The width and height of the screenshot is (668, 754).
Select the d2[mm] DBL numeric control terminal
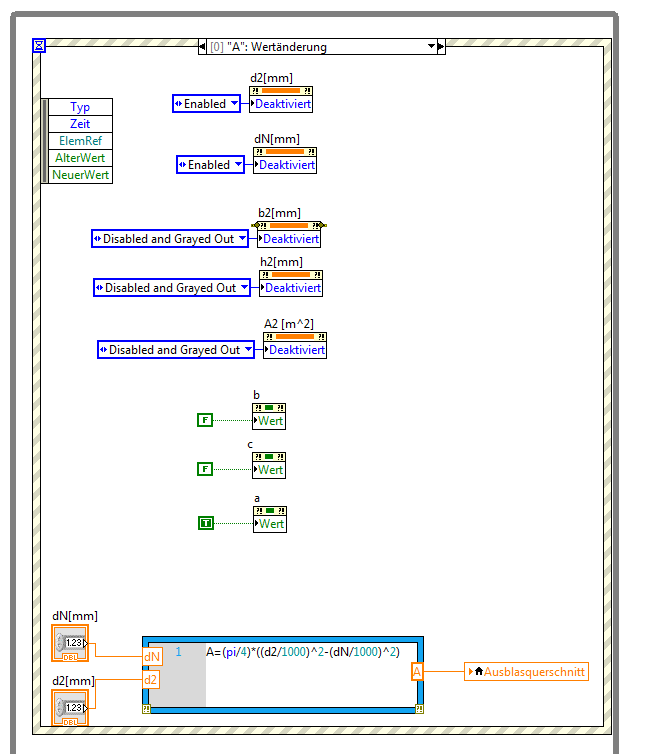[70, 708]
